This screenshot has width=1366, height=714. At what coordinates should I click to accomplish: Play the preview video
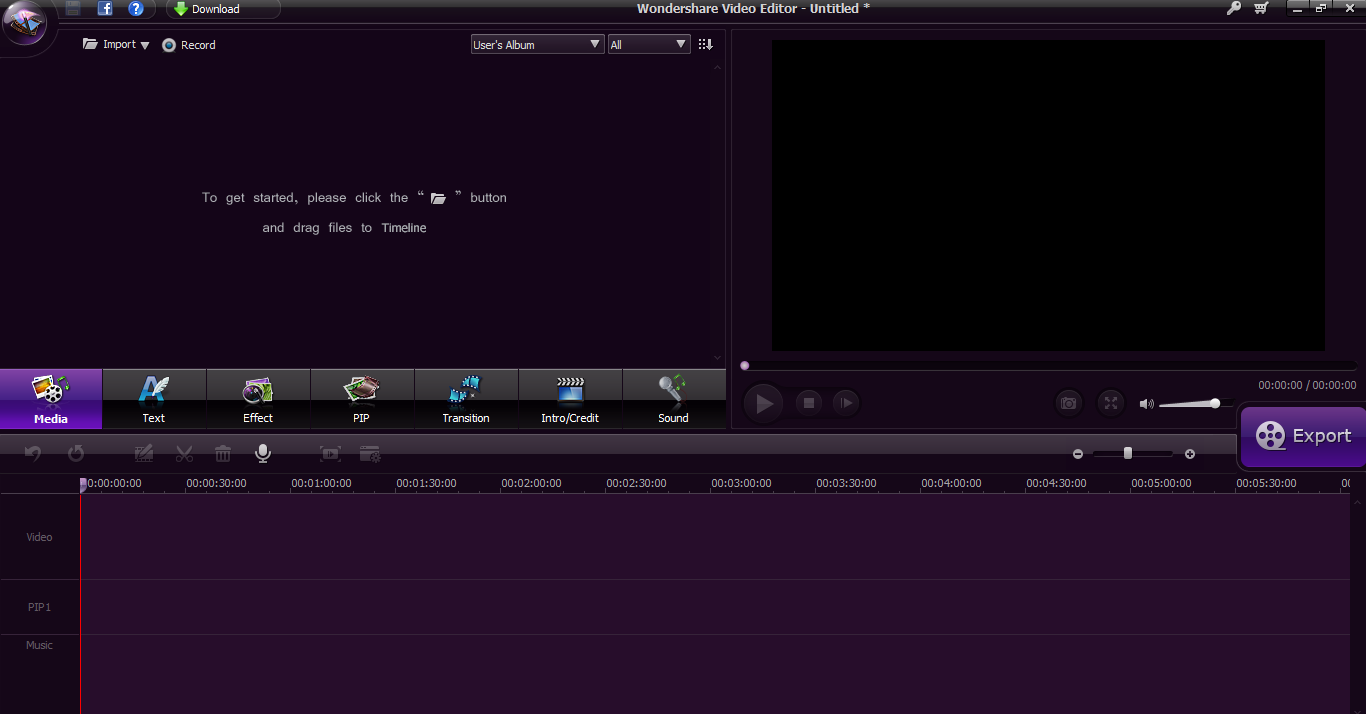(765, 403)
